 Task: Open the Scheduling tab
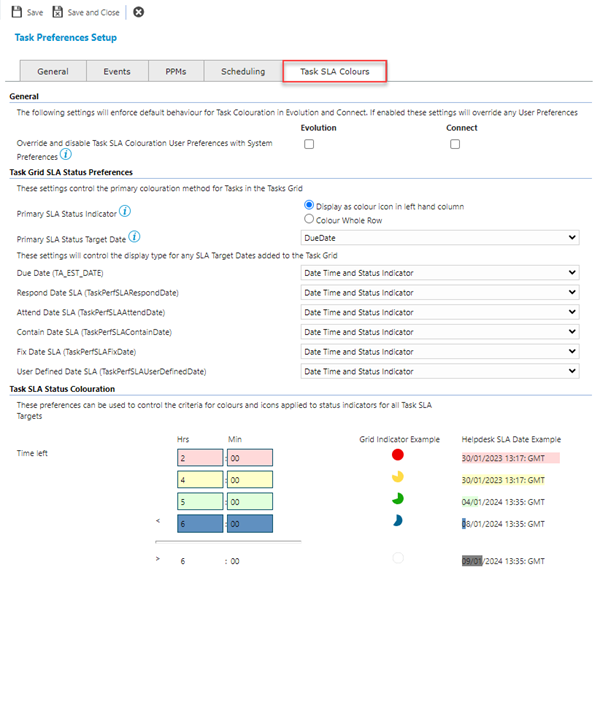point(244,72)
